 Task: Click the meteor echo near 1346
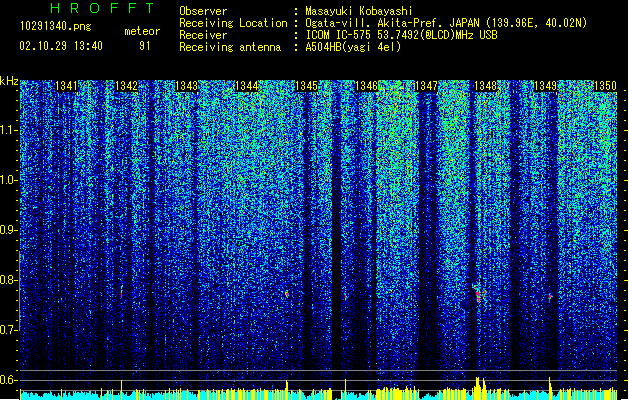345,297
